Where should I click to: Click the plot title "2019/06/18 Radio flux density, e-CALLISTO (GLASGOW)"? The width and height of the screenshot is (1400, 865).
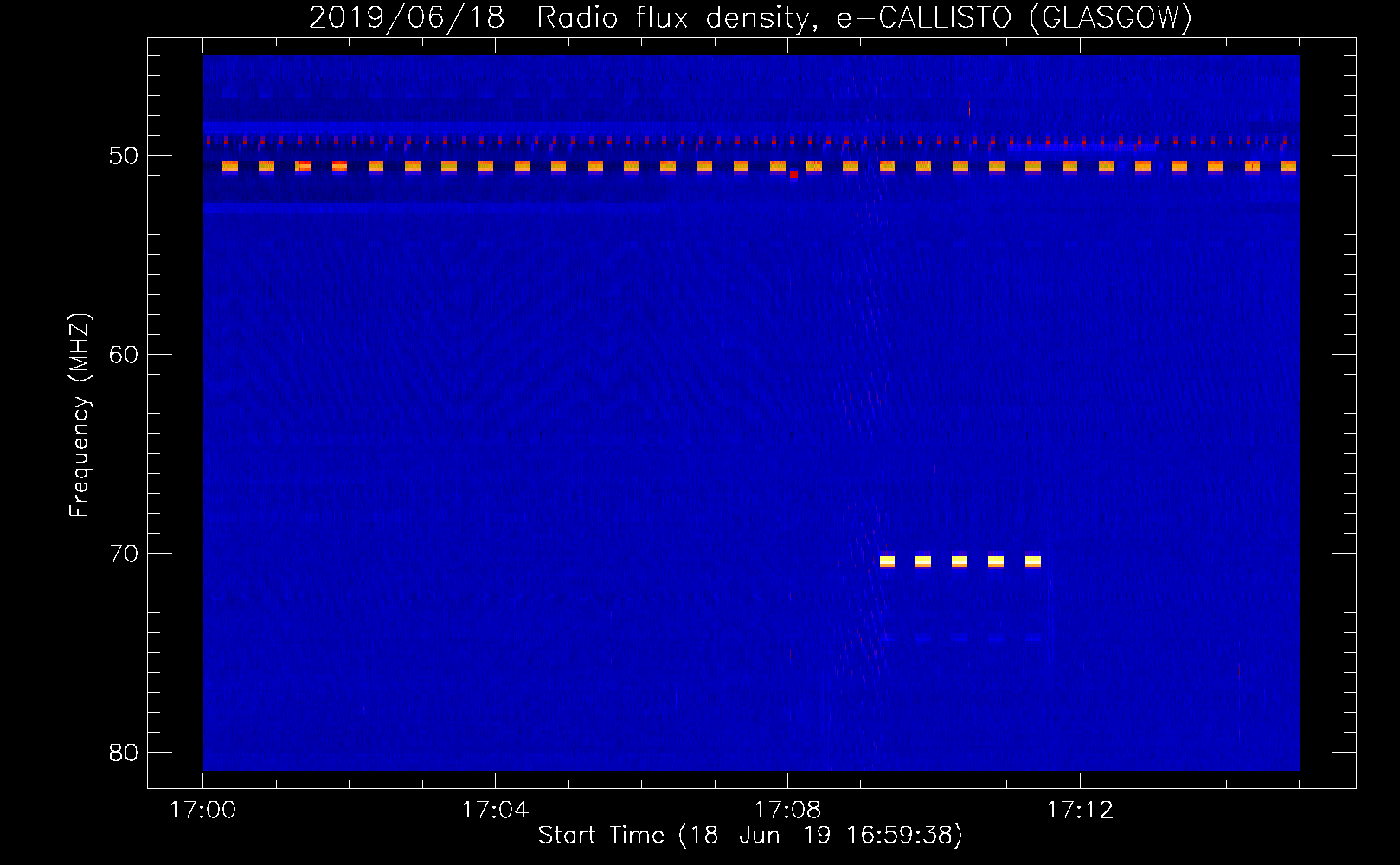coord(750,17)
